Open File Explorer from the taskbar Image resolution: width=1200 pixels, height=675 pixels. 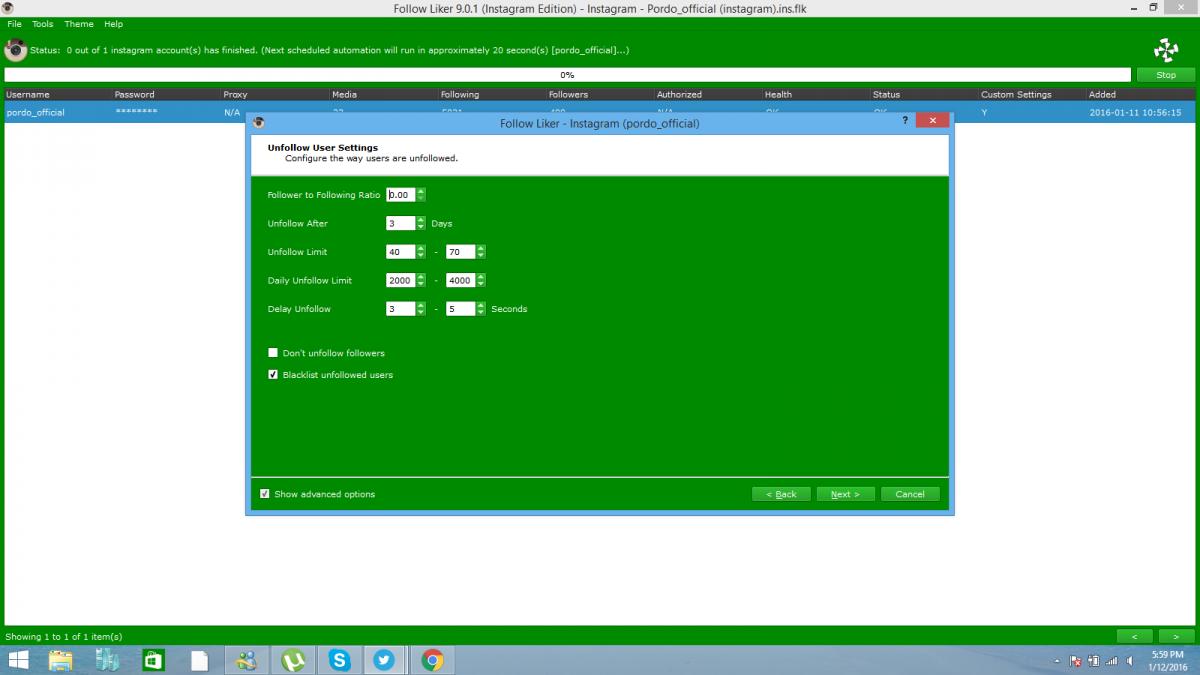pyautogui.click(x=61, y=660)
